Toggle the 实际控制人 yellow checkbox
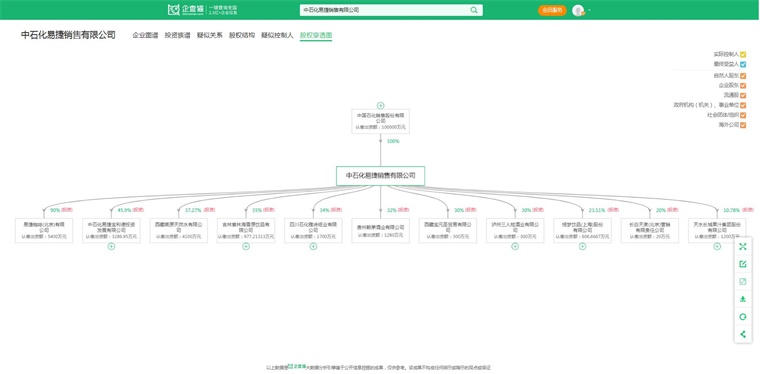The width and height of the screenshot is (760, 374). coord(743,54)
